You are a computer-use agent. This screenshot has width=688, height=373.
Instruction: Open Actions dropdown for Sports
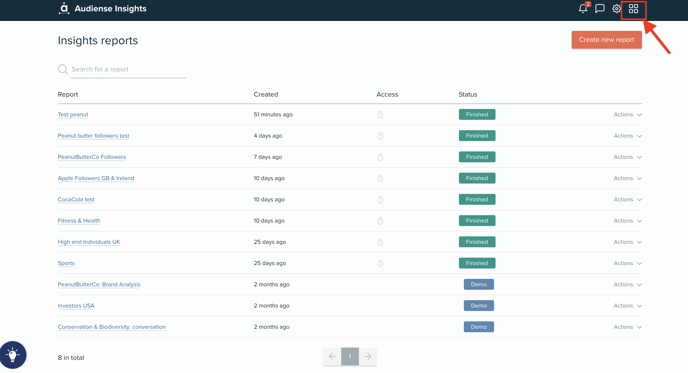(627, 263)
